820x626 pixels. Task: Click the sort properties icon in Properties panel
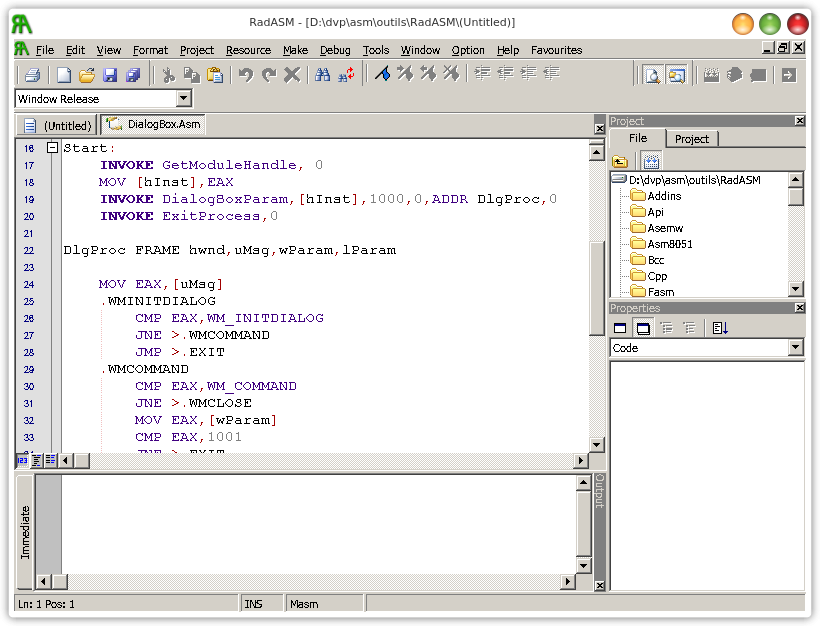(x=721, y=328)
